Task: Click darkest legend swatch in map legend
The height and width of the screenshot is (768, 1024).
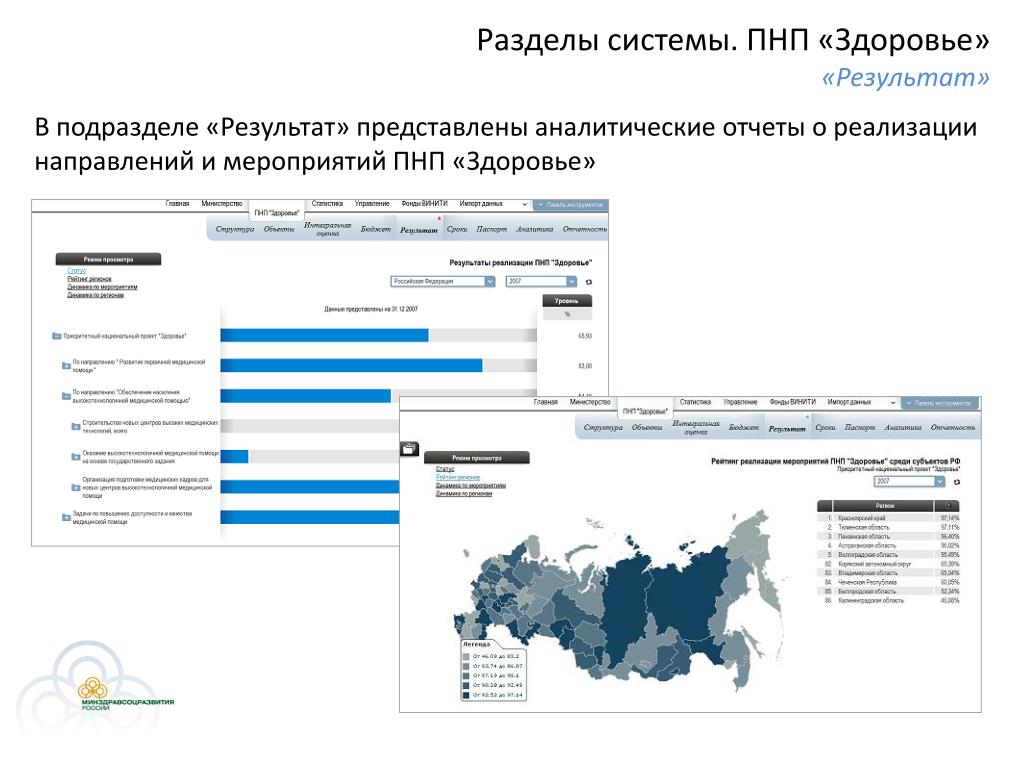Action: (x=466, y=696)
